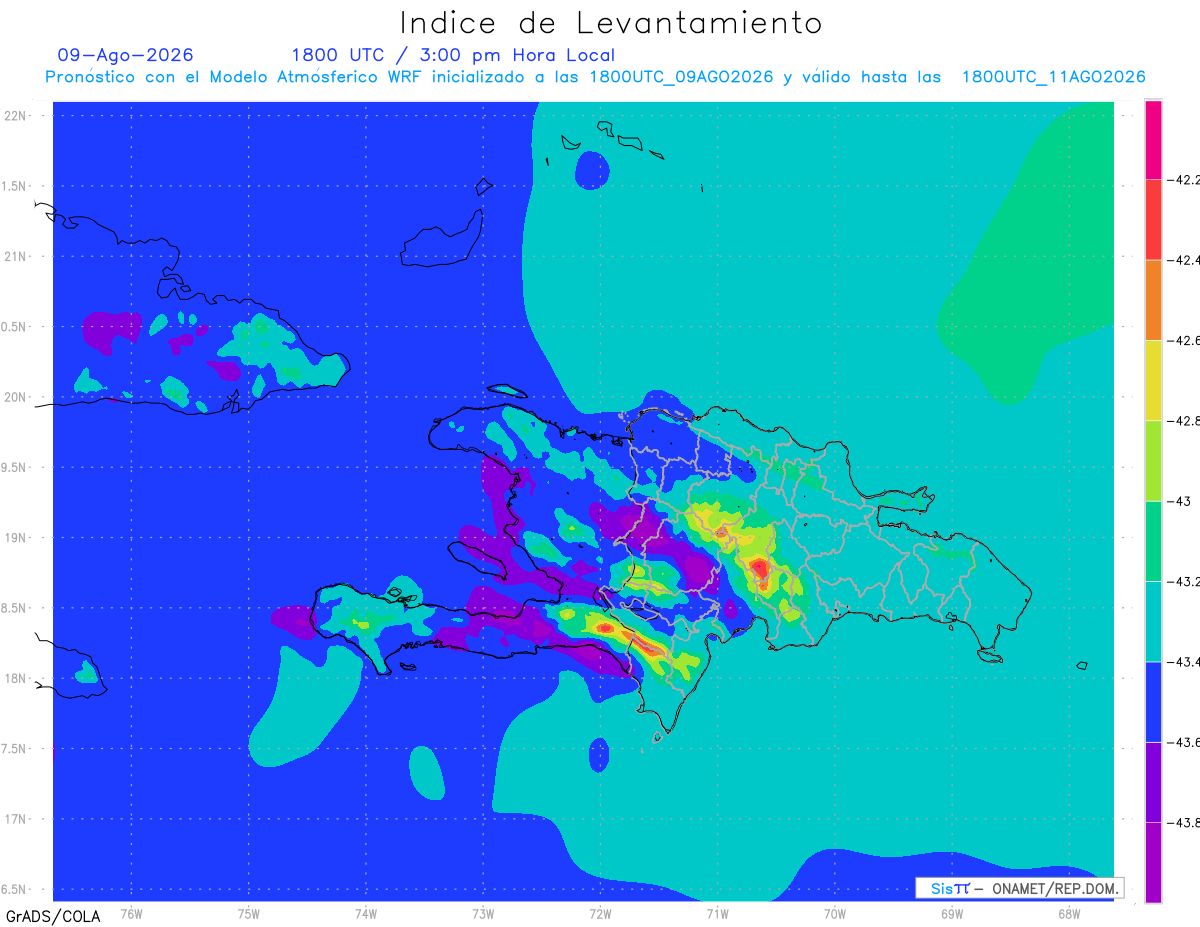Click legend value '-42.8'
This screenshot has height=927, width=1200.
[1183, 421]
